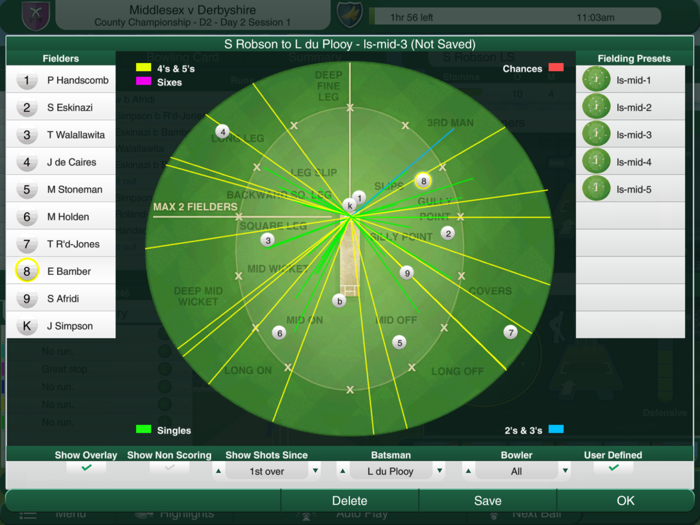Select the wicketkeeper k marker
Image resolution: width=700 pixels, height=525 pixels.
350,205
